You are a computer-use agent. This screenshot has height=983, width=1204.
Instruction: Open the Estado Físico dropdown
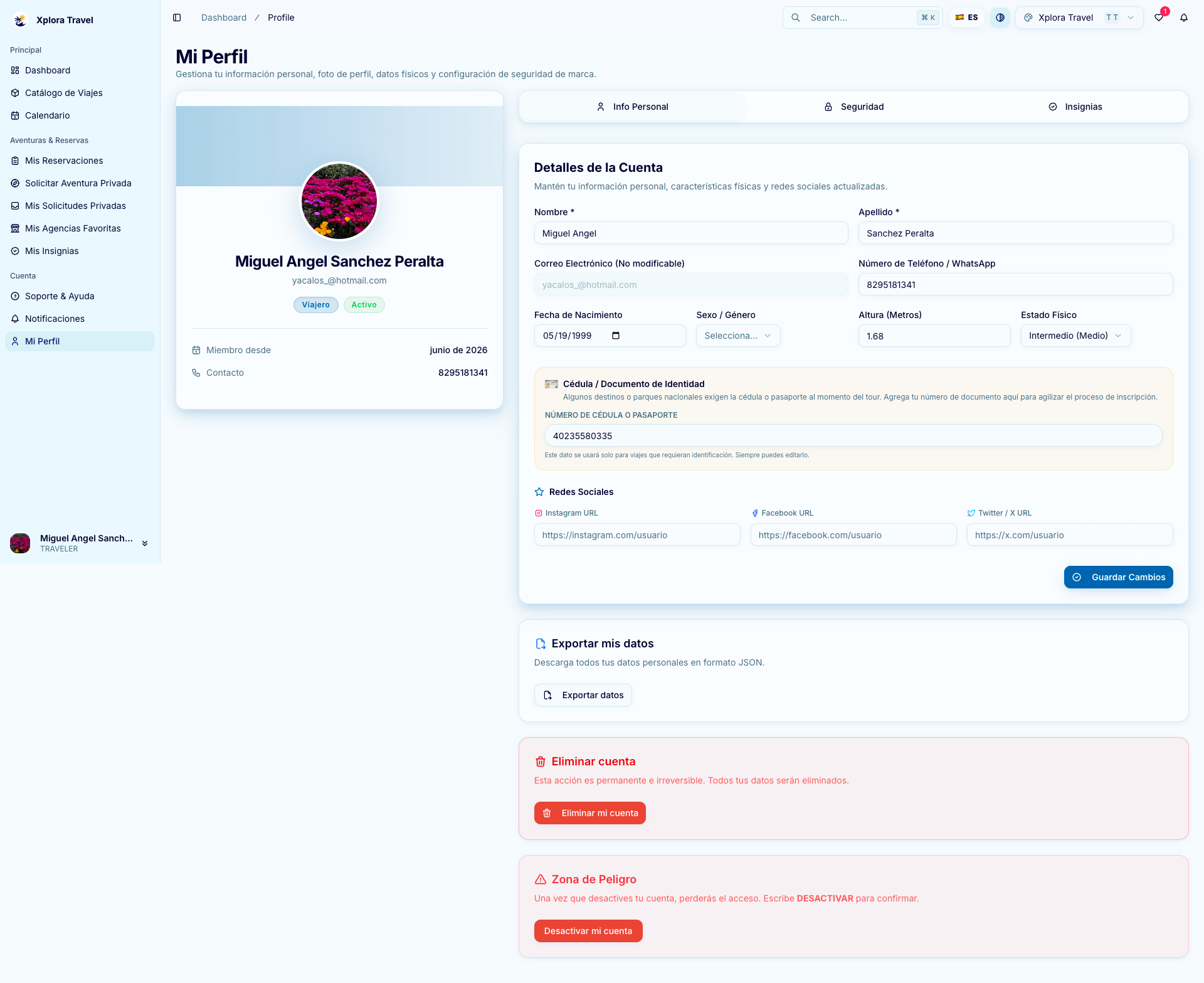click(x=1075, y=336)
